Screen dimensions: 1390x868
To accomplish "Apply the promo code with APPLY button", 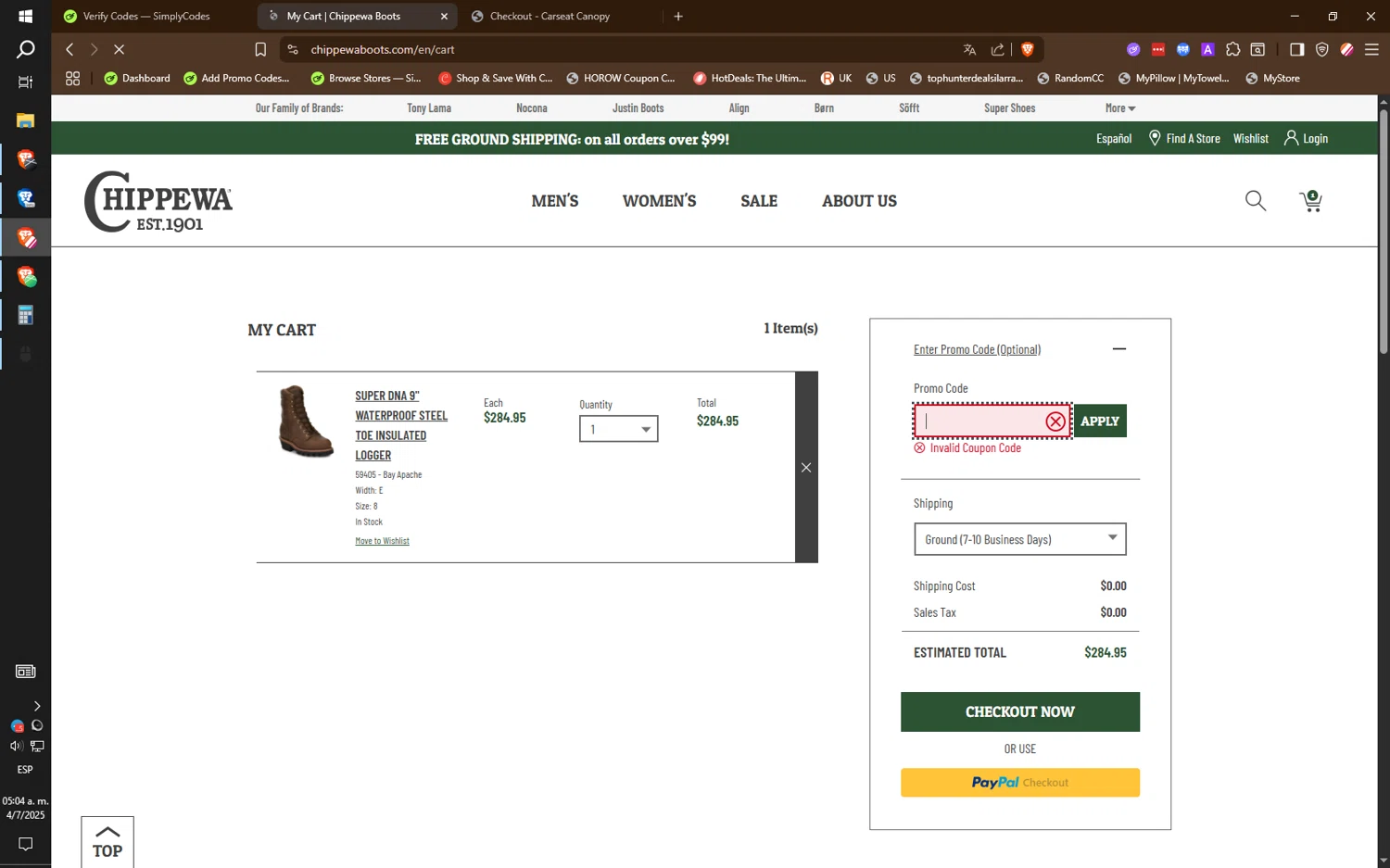I will pyautogui.click(x=1100, y=421).
